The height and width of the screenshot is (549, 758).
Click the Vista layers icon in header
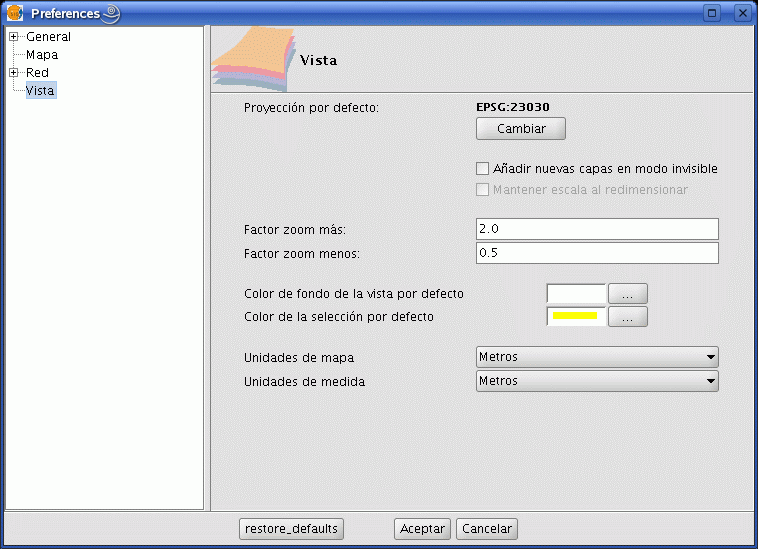253,59
